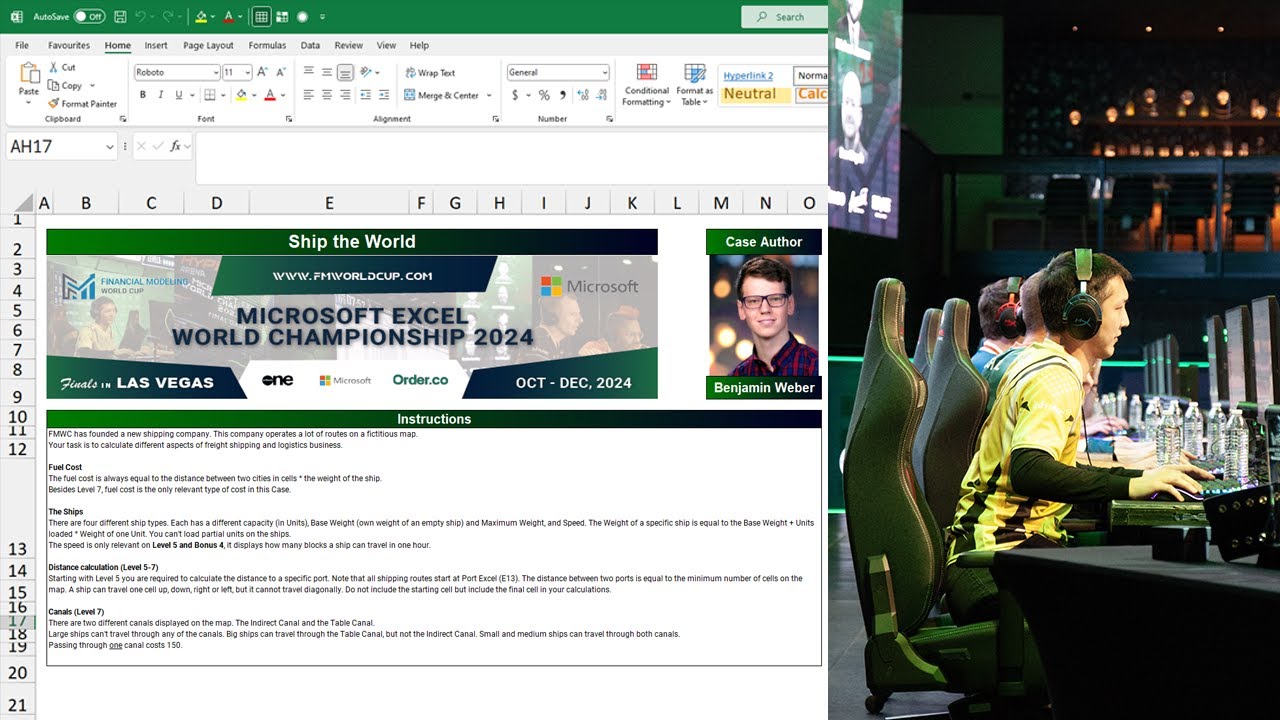Viewport: 1280px width, 720px height.
Task: Click the Search box in title bar
Action: [x=784, y=17]
